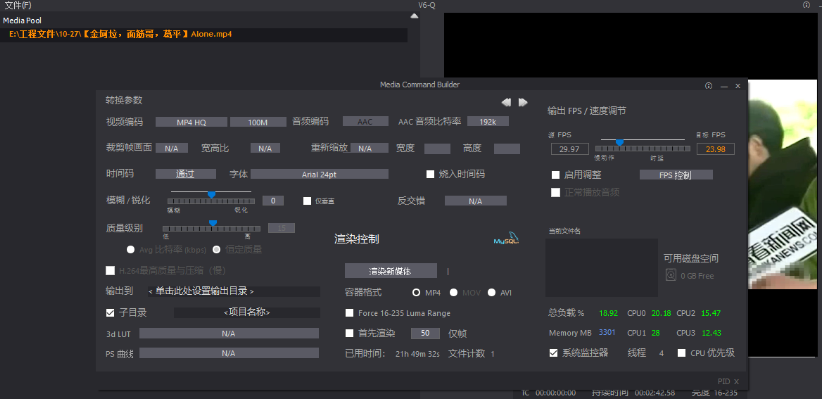Click the blur/sharpen value box showing 0
822x399 pixels.
(x=273, y=201)
